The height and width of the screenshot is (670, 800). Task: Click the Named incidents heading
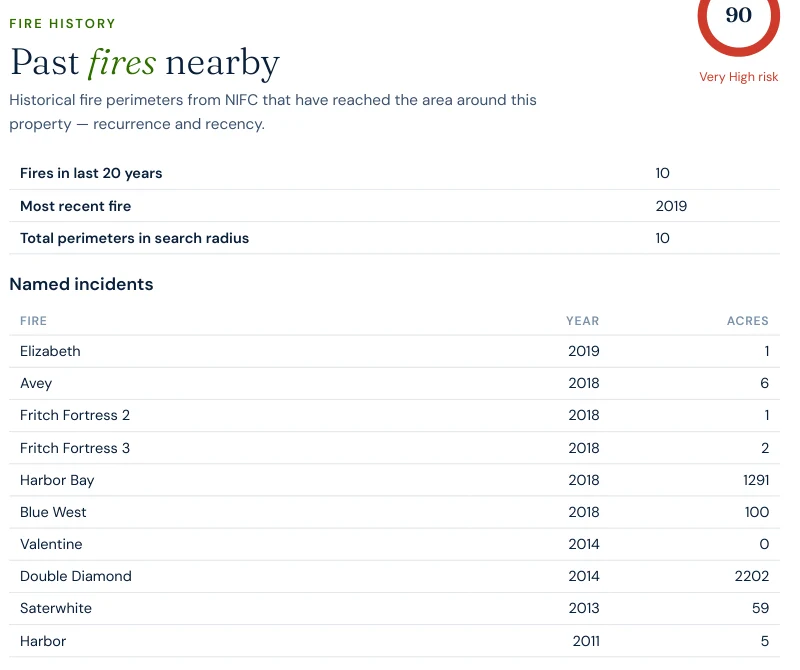click(x=81, y=284)
